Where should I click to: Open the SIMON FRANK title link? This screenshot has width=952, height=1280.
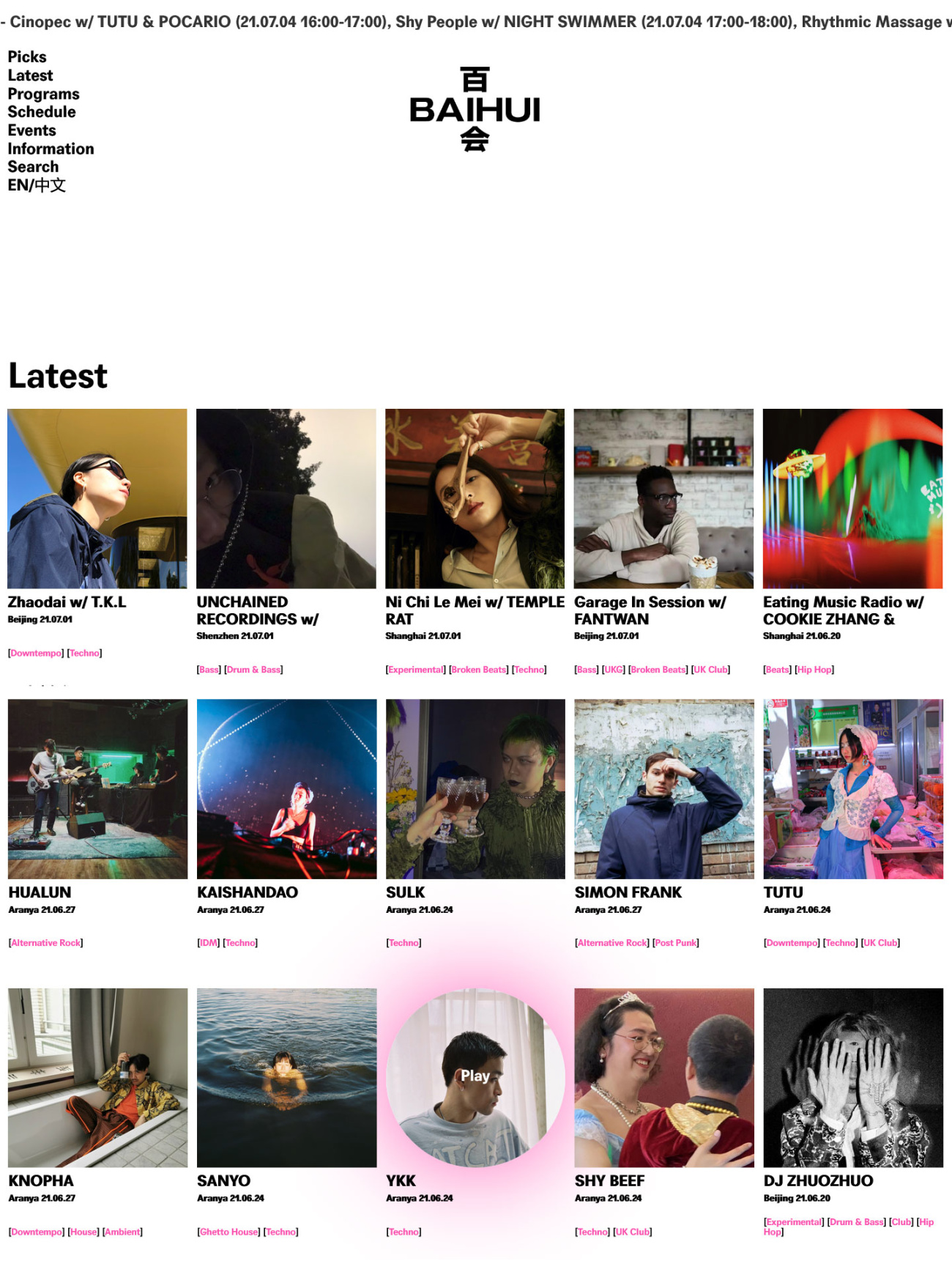(628, 892)
